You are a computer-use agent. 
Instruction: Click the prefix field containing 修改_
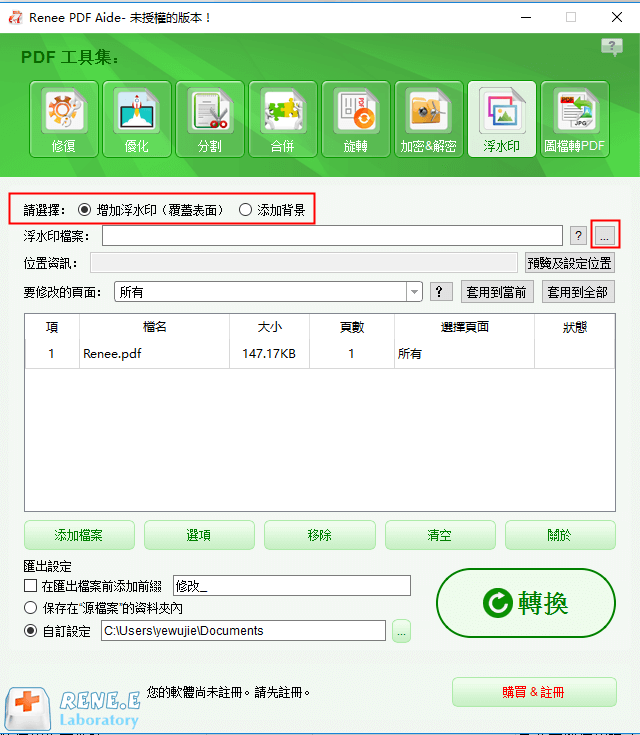point(292,586)
